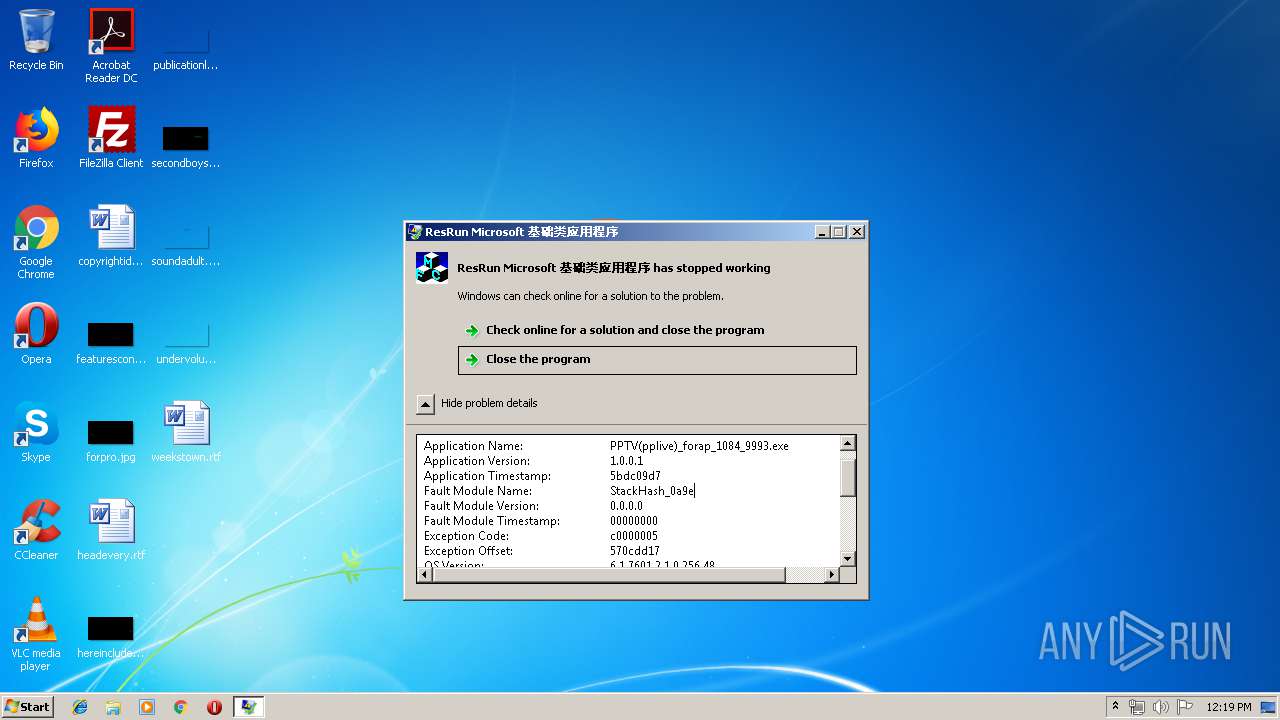Collapse Hide problem details arrow

pos(426,404)
